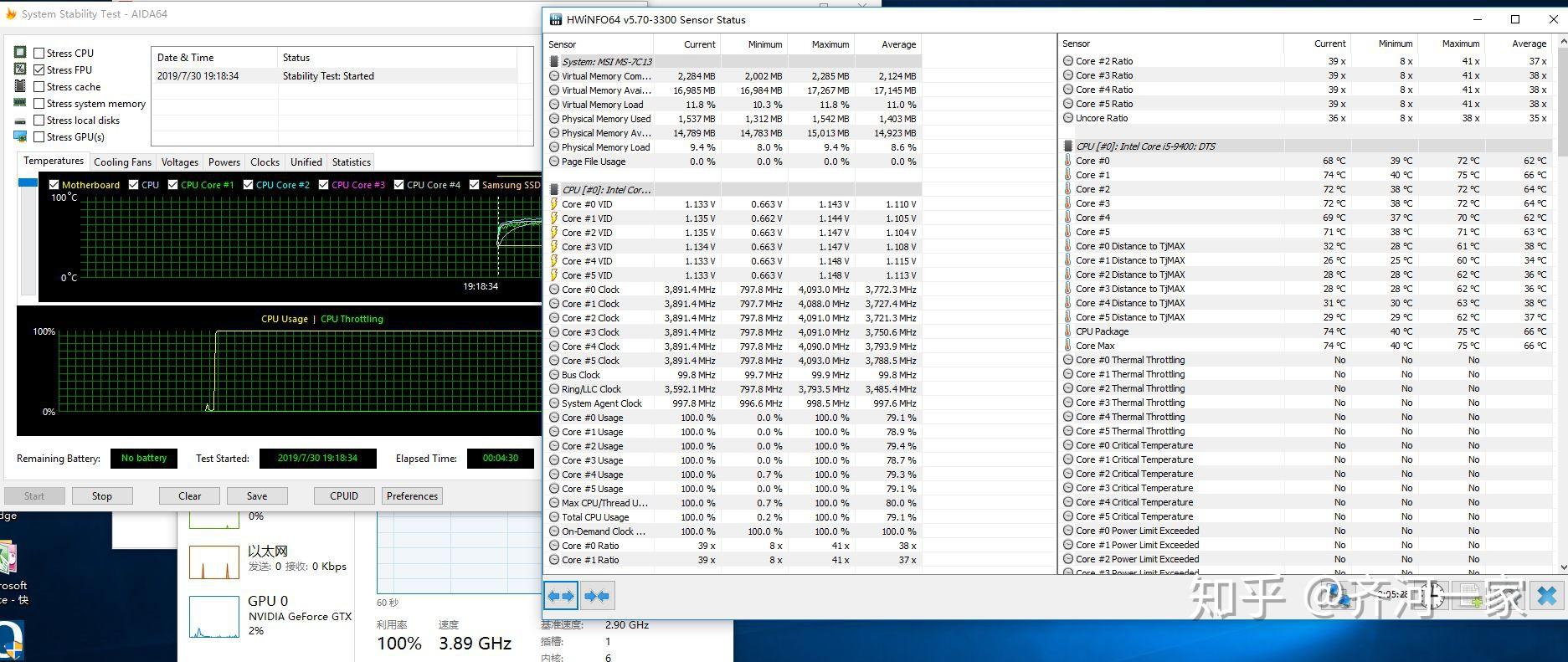Viewport: 1568px width, 662px height.
Task: Select the 'Total CPU Usage' sensor row
Action: coord(733,517)
